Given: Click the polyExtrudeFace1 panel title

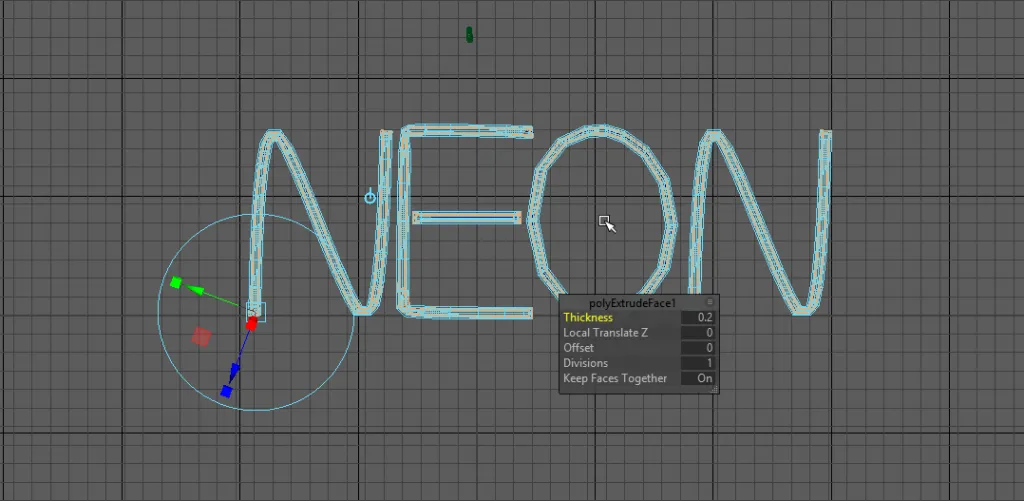Looking at the screenshot, I should coord(633,302).
